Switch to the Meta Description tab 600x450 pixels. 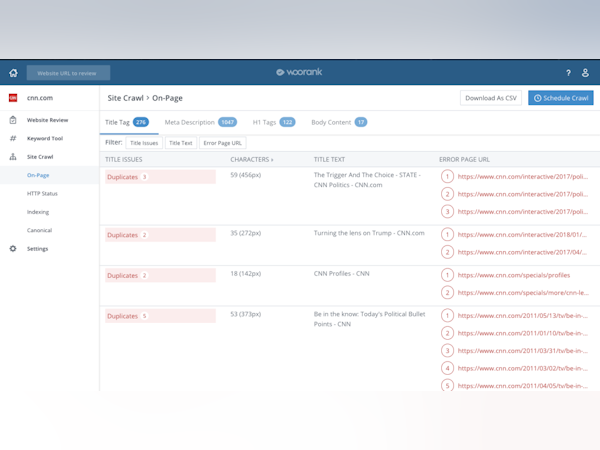pyautogui.click(x=201, y=122)
